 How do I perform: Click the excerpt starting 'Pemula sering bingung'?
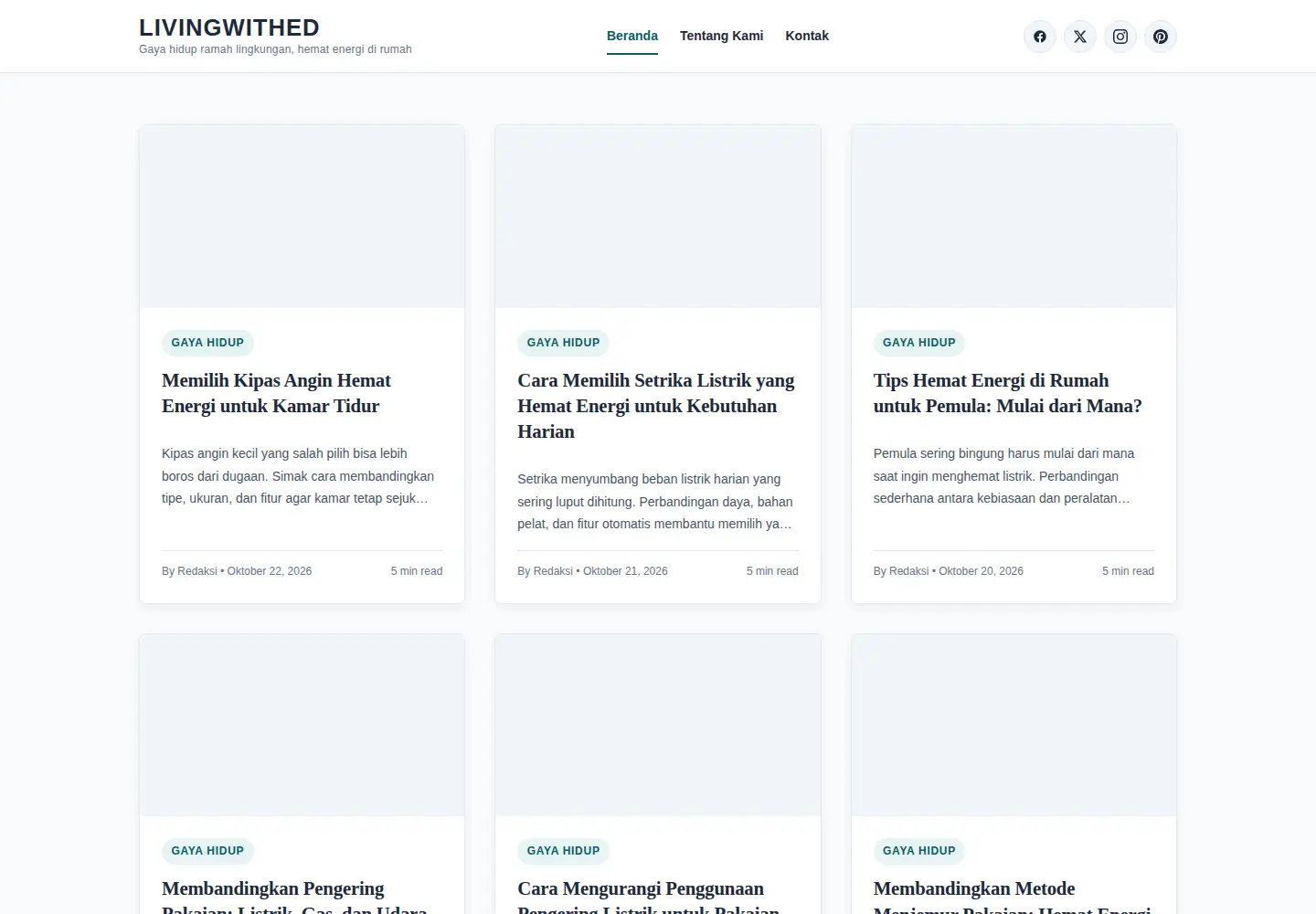click(1004, 476)
